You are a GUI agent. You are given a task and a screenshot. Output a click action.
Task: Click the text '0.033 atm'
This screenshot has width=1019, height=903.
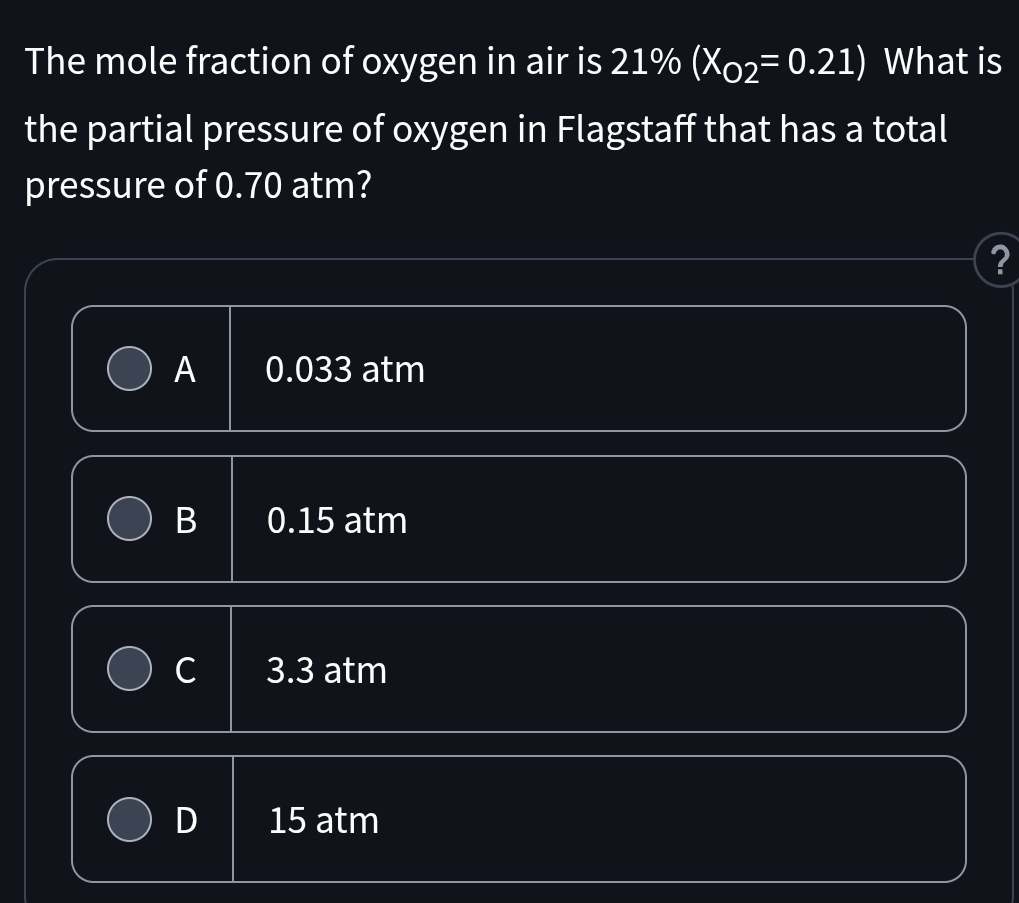point(345,368)
